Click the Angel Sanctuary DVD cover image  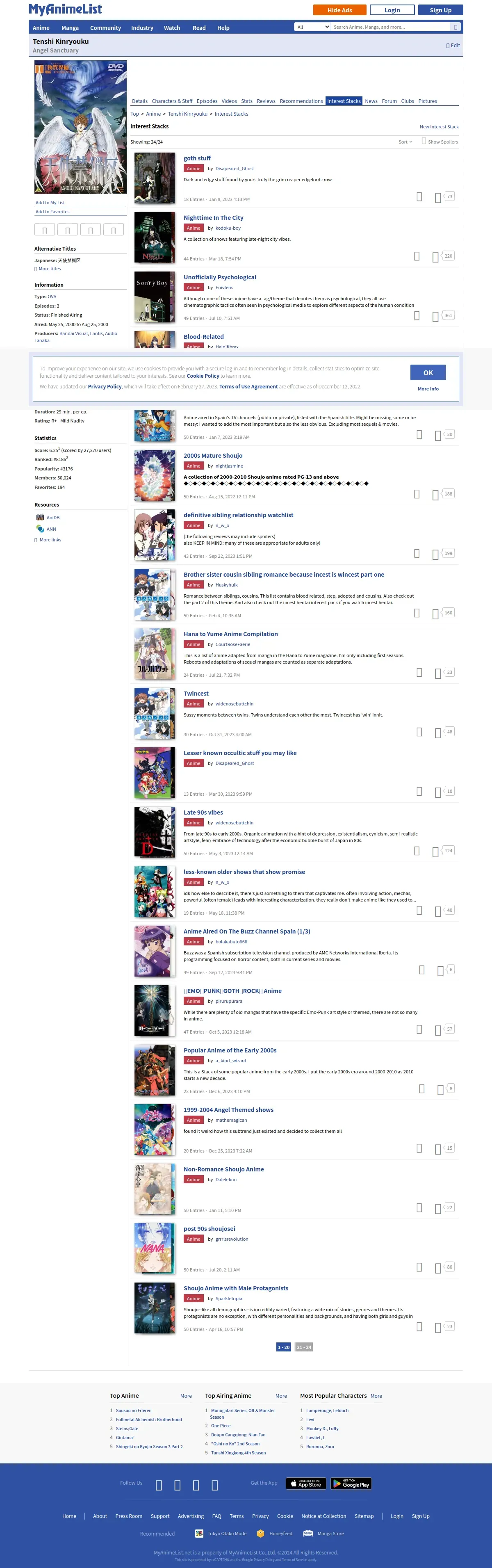[x=80, y=127]
